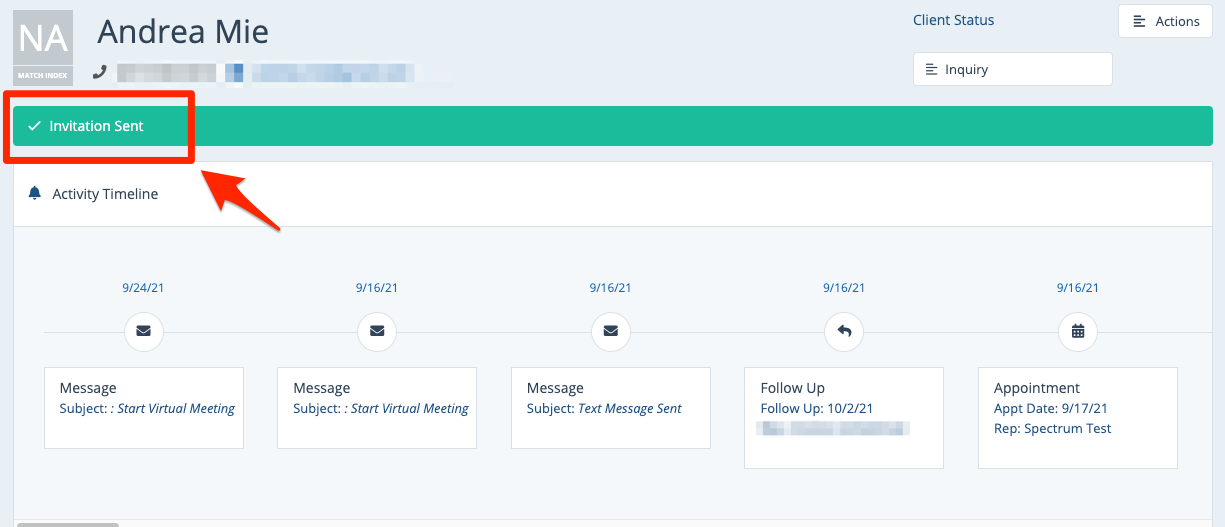Screen dimensions: 1225x527
Task: Click the horizontal scrollbar below the timeline
Action: point(67,524)
